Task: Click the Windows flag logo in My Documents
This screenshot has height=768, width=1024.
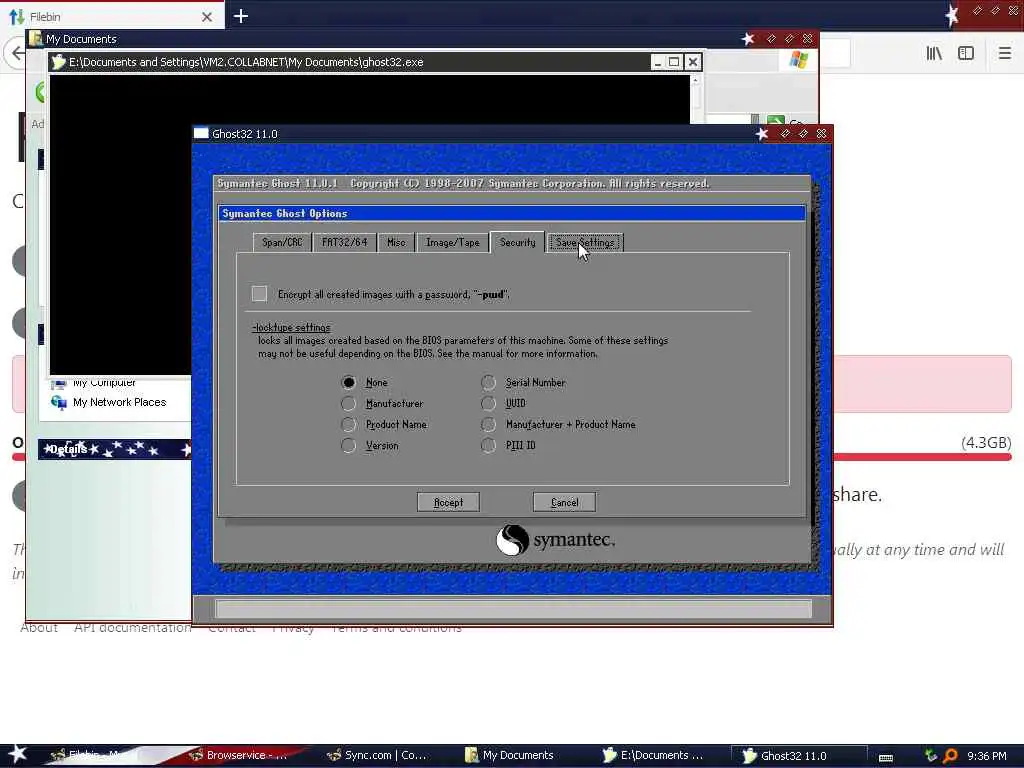Action: [798, 61]
